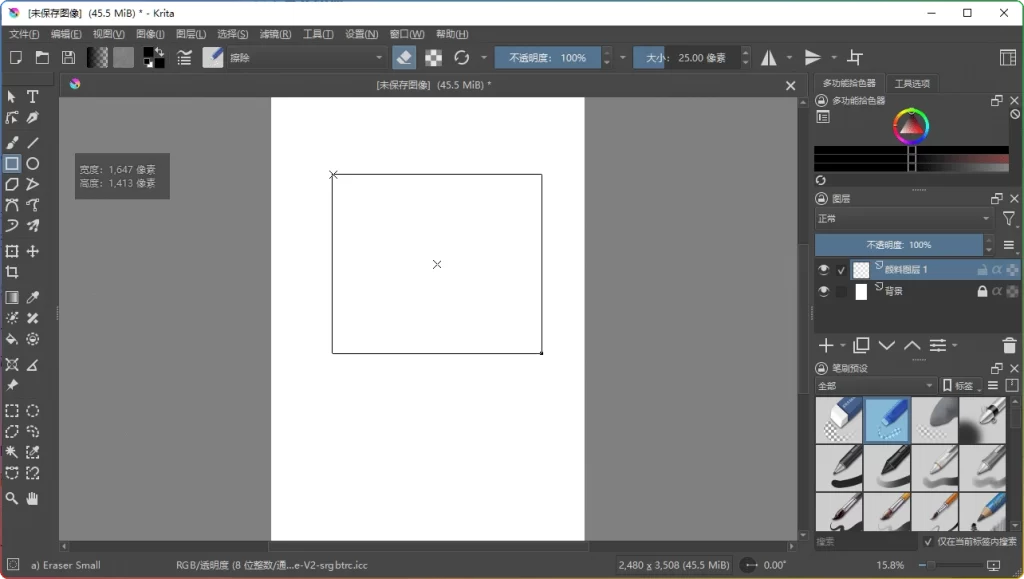The width and height of the screenshot is (1024, 579).
Task: Select the Crop tool
Action: point(12,271)
